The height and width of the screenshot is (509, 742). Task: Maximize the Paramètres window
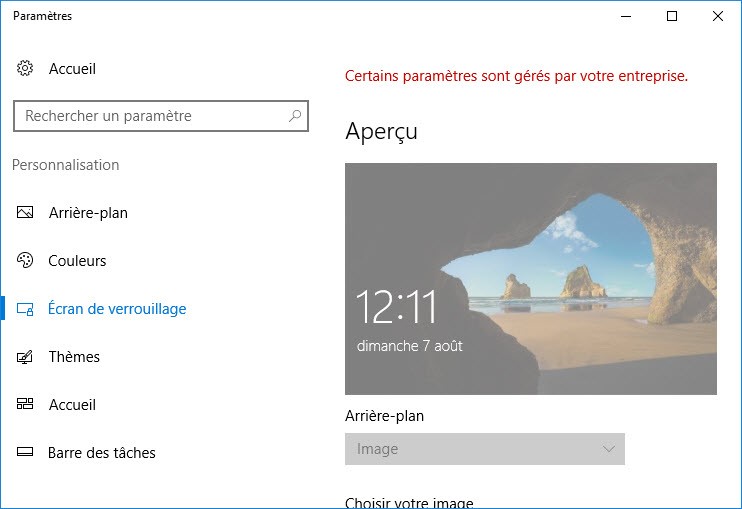(672, 16)
